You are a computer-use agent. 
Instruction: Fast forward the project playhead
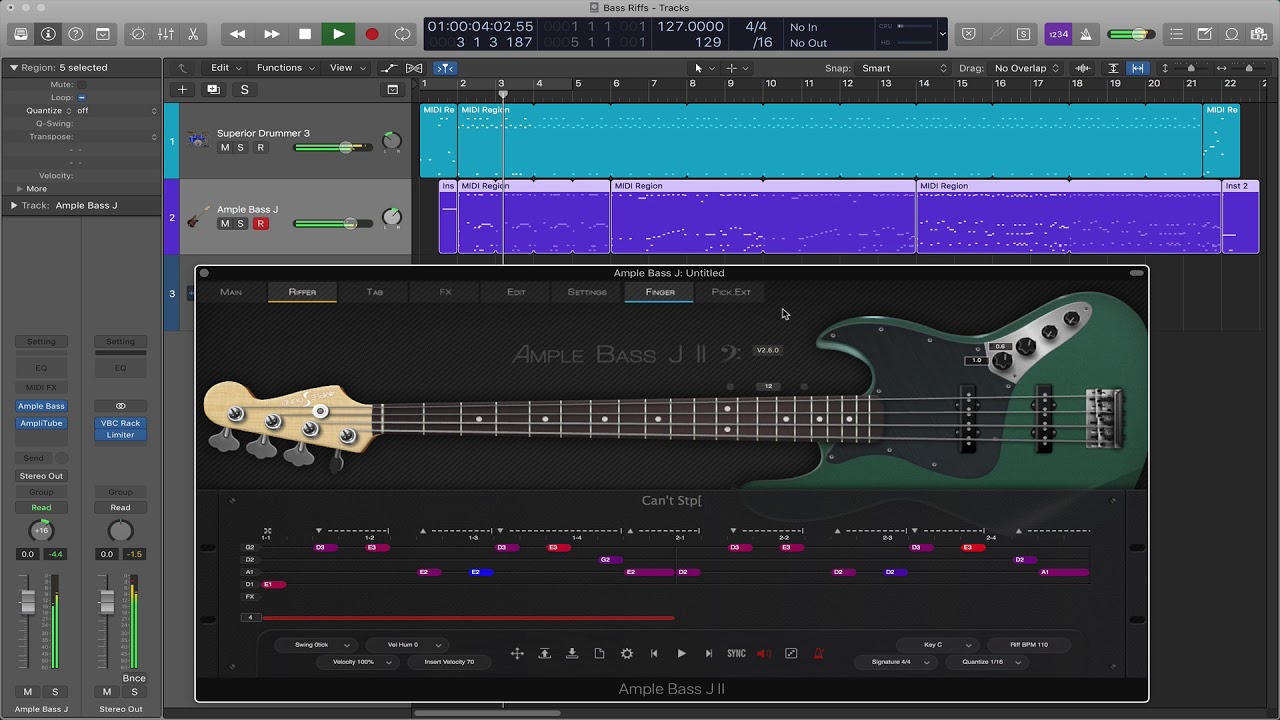[x=272, y=34]
